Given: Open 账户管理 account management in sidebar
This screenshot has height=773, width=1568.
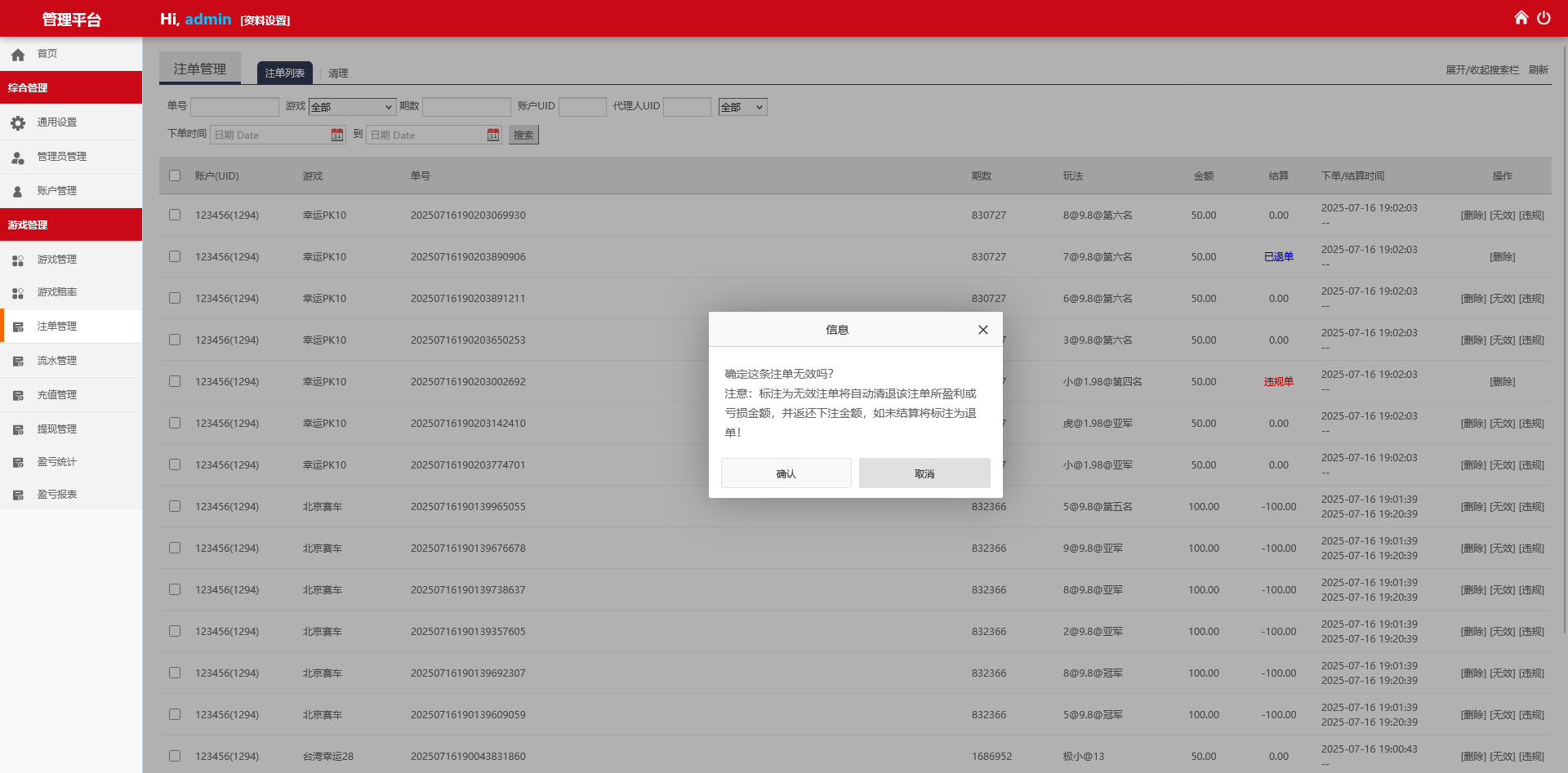Looking at the screenshot, I should point(56,190).
